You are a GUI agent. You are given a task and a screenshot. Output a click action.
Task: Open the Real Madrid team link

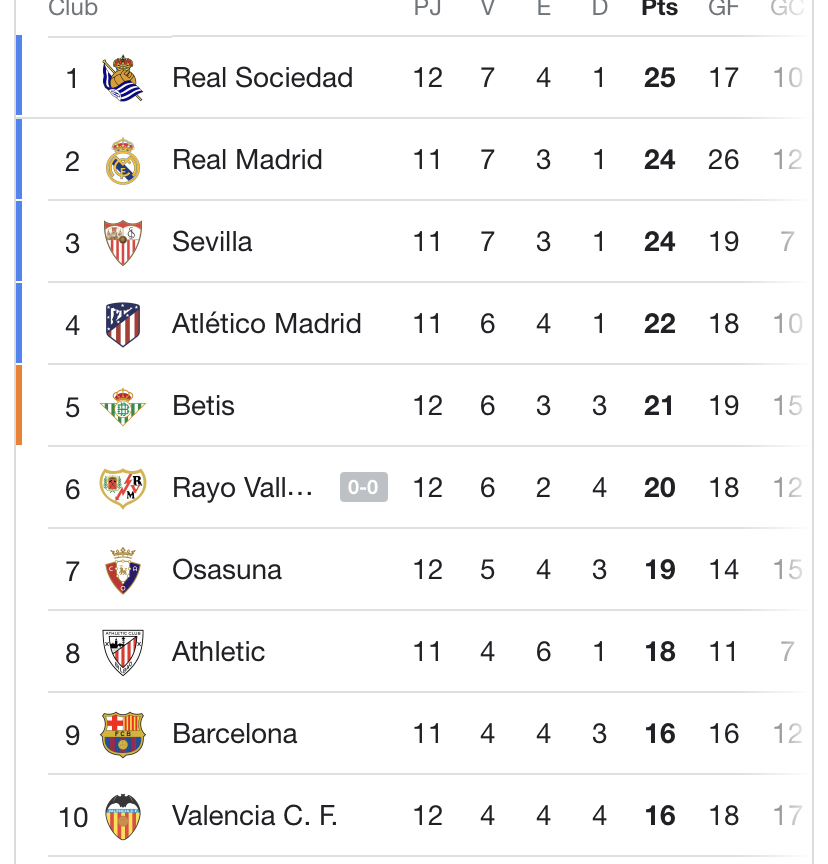tap(247, 160)
